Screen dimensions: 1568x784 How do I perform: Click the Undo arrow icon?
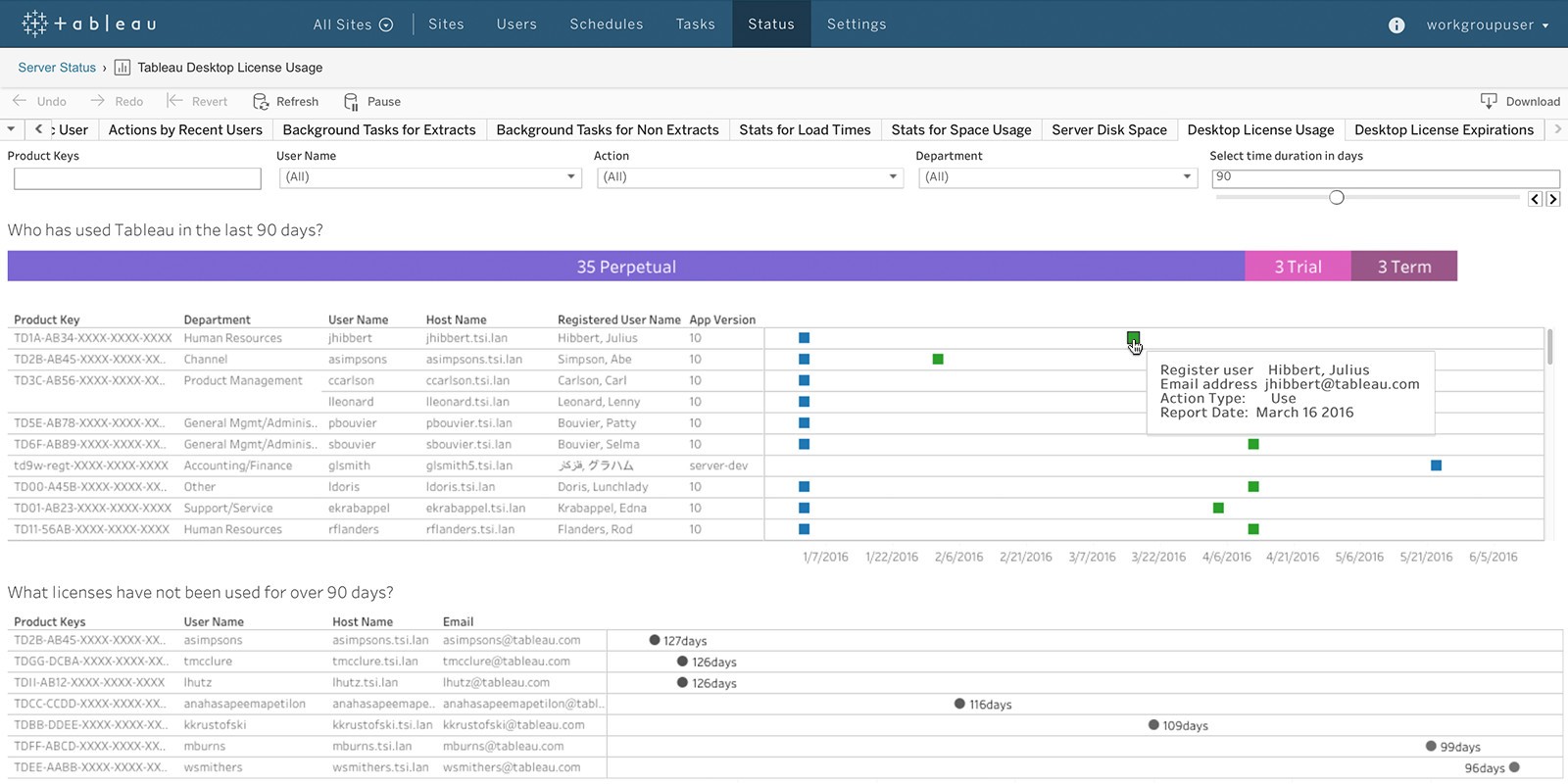(x=20, y=101)
